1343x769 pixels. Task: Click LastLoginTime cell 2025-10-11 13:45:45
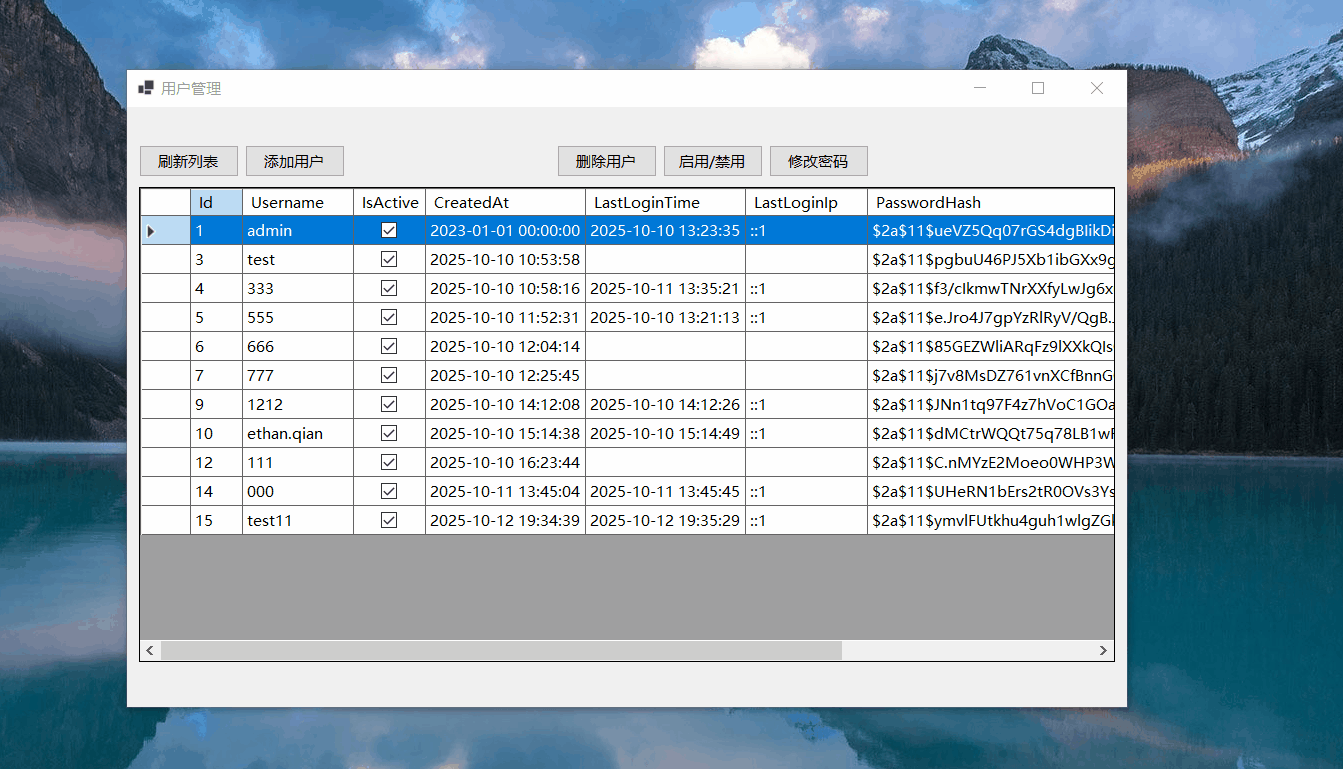pos(665,491)
